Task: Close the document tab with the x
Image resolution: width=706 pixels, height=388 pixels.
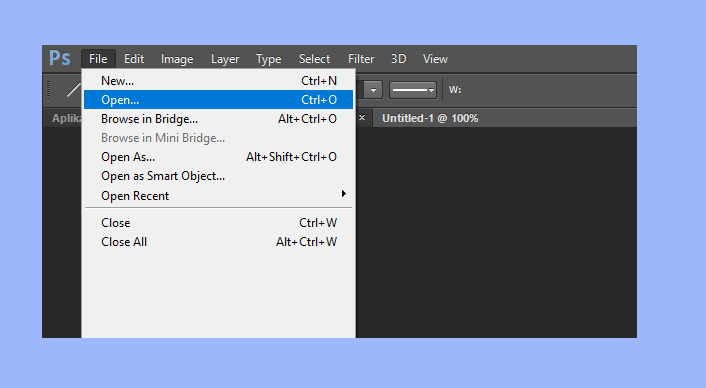Action: coord(362,118)
